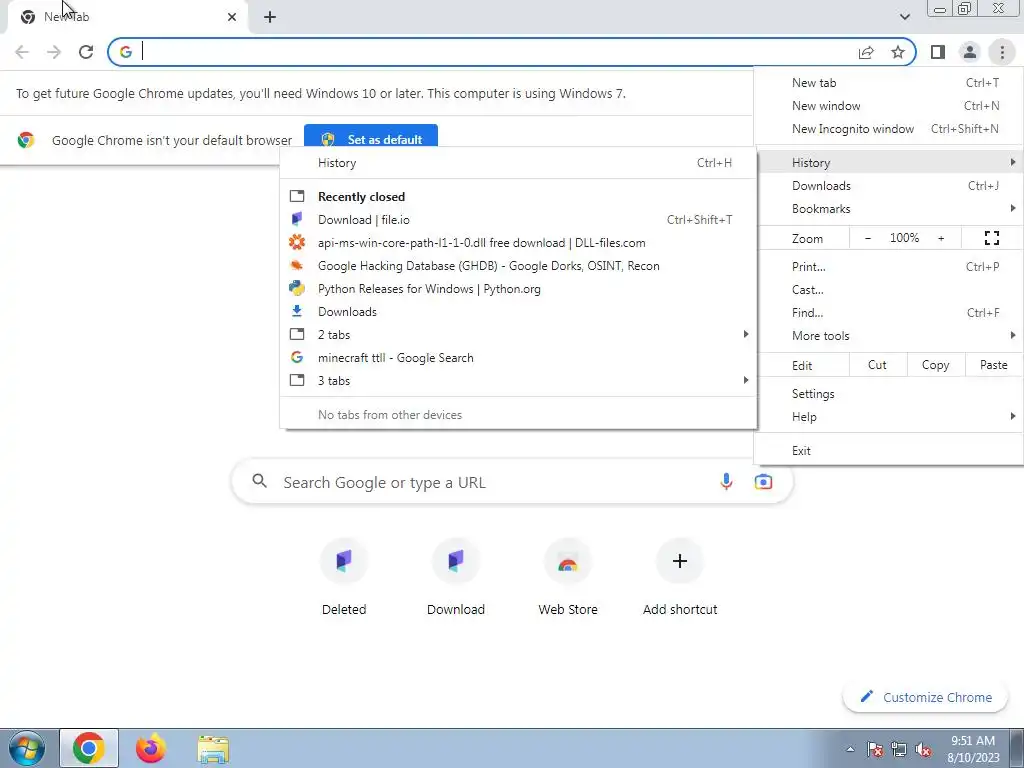Expand the Help submenu

[x=888, y=417]
